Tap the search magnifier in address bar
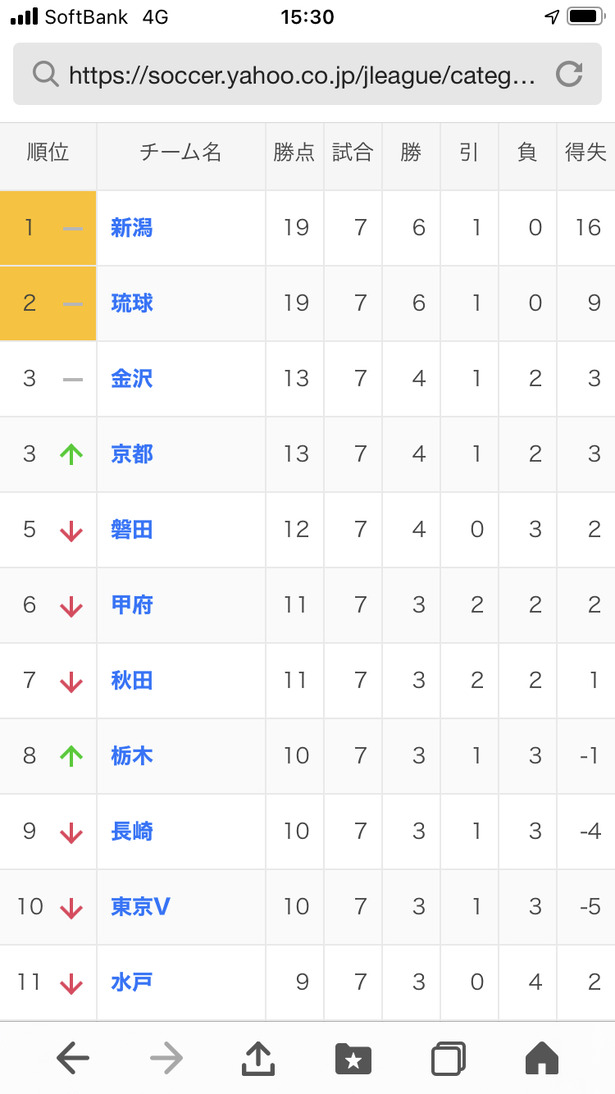 tap(45, 73)
